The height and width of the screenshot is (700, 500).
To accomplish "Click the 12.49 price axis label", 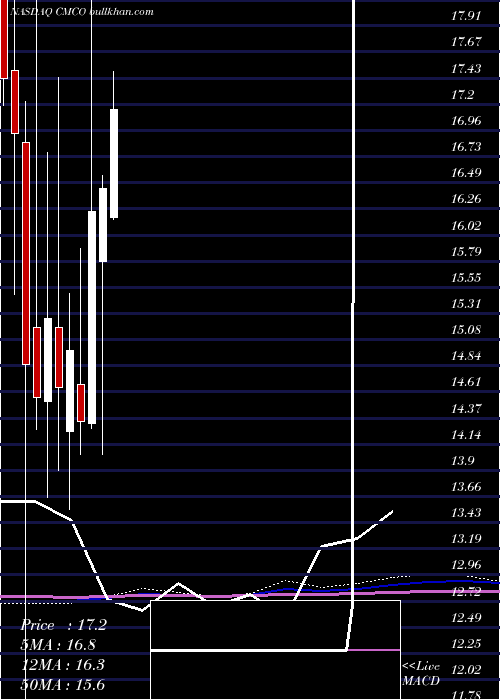I will 466,617.
